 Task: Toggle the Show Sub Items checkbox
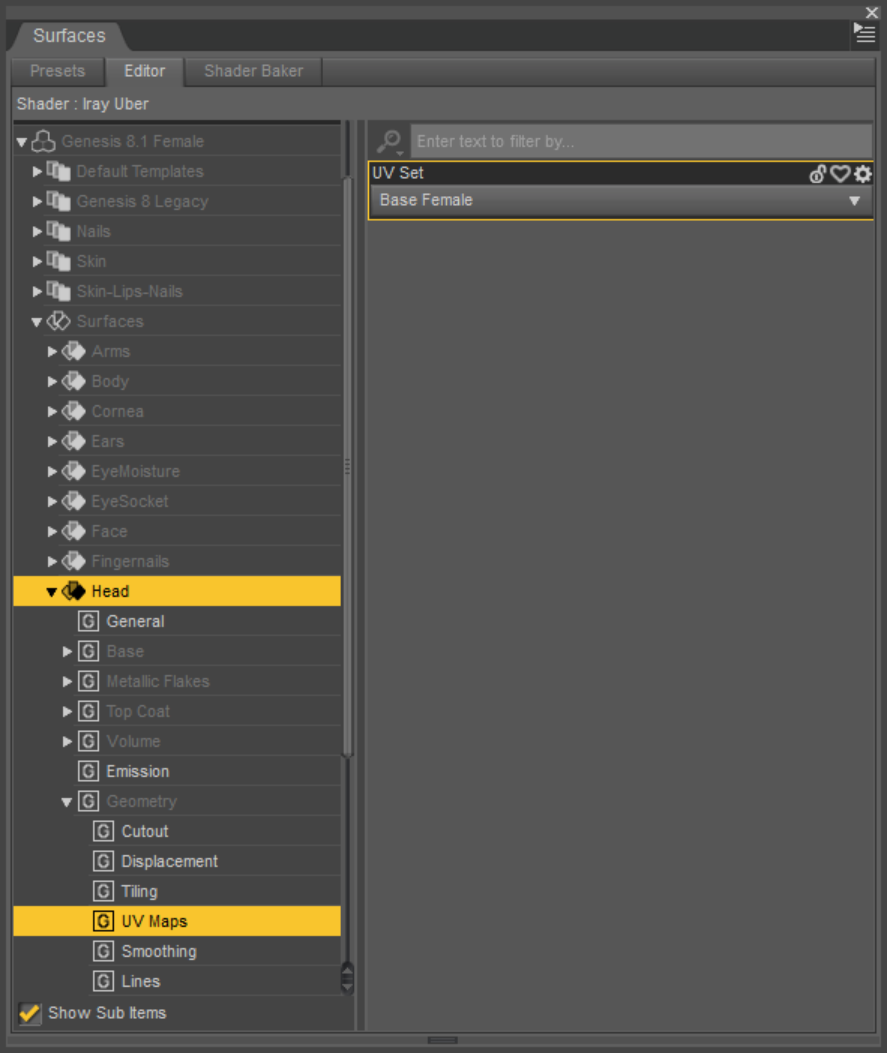pos(29,1013)
